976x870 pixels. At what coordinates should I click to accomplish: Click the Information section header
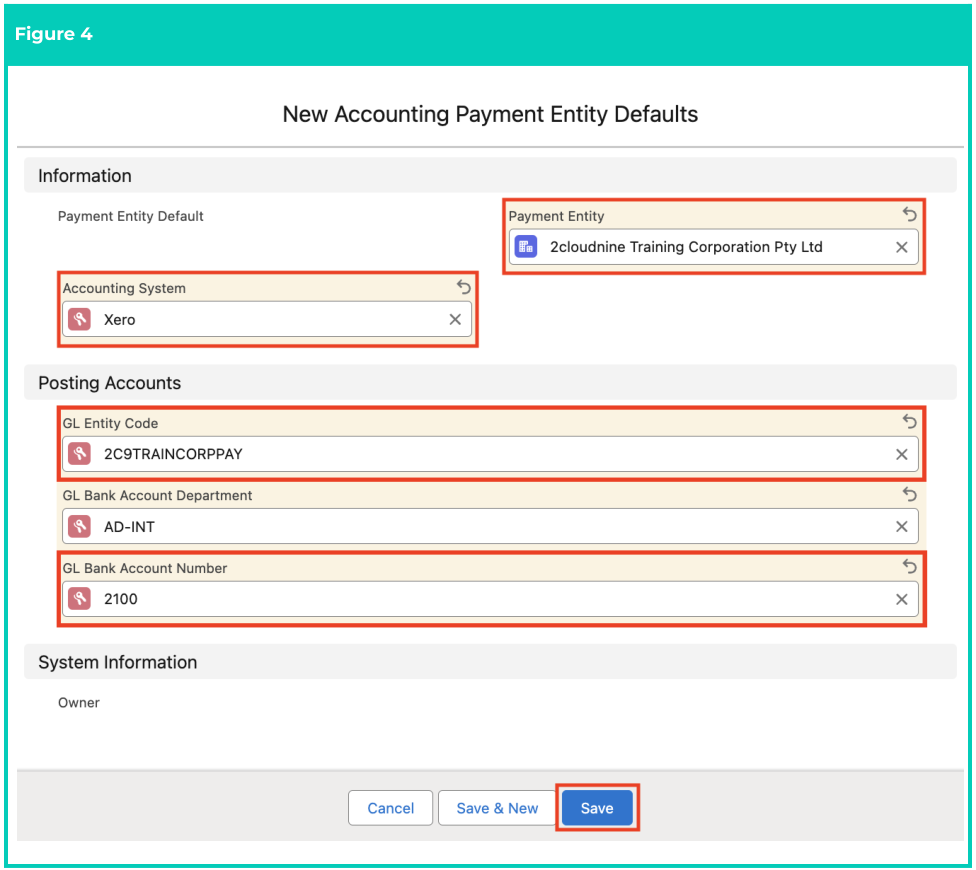(490, 175)
